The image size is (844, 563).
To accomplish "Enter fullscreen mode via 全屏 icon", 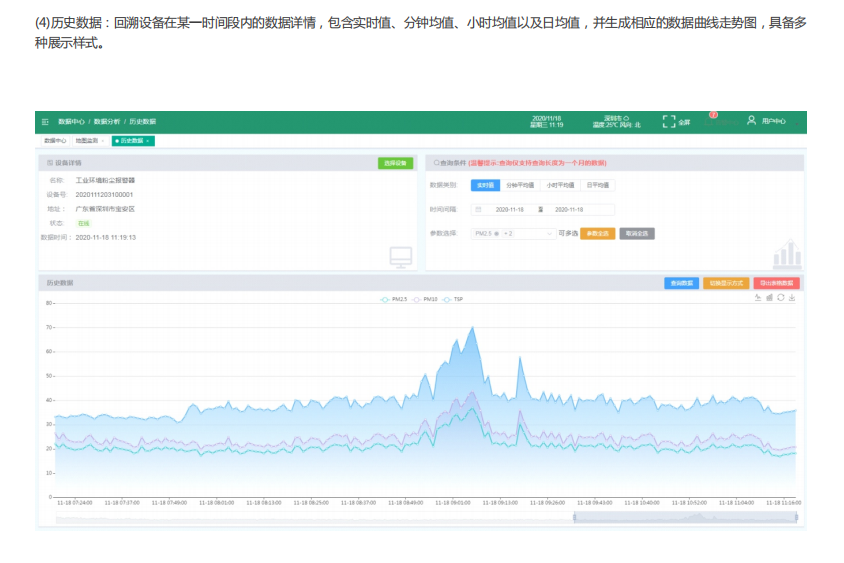I will (x=669, y=121).
